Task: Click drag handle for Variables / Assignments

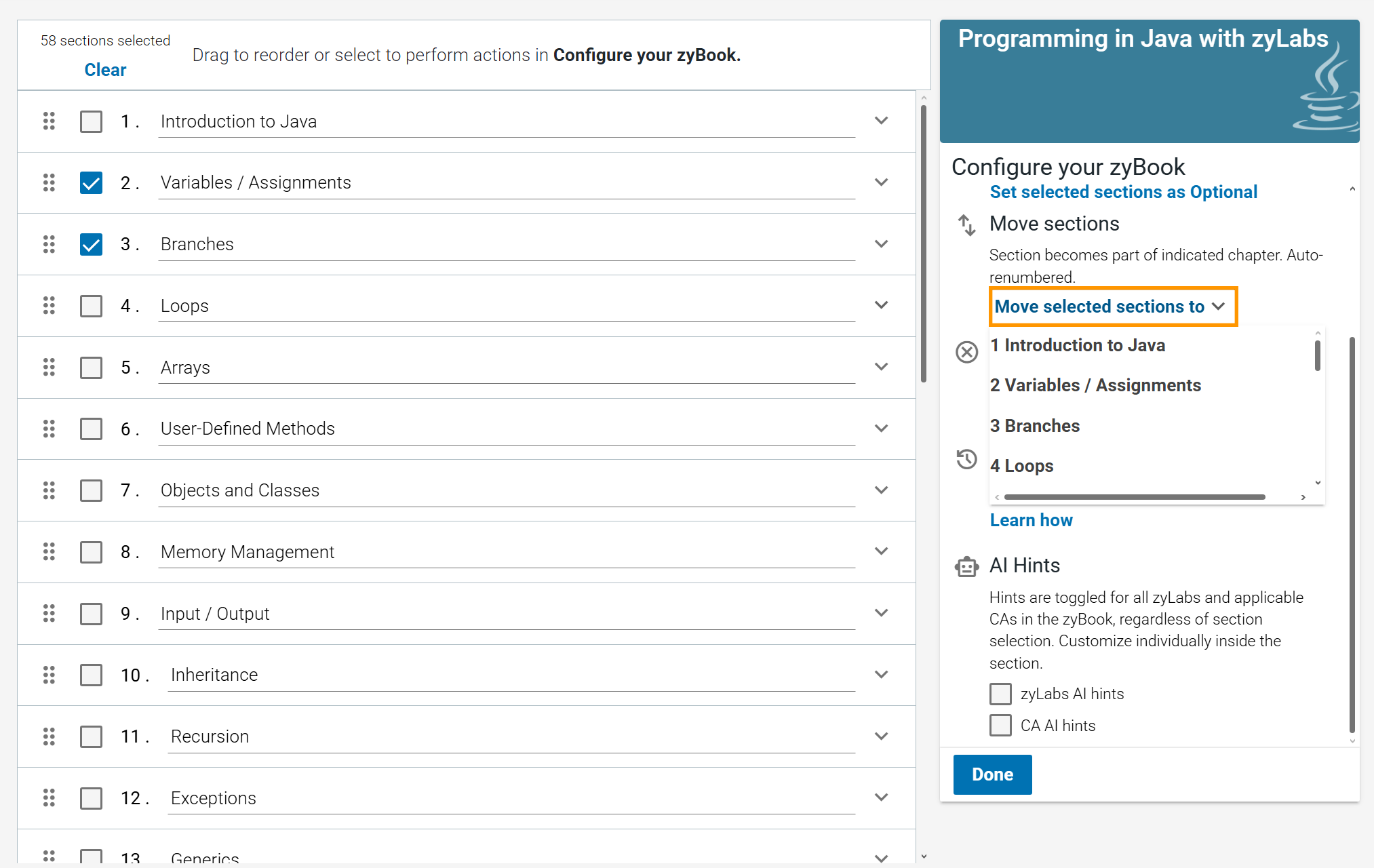Action: (49, 182)
